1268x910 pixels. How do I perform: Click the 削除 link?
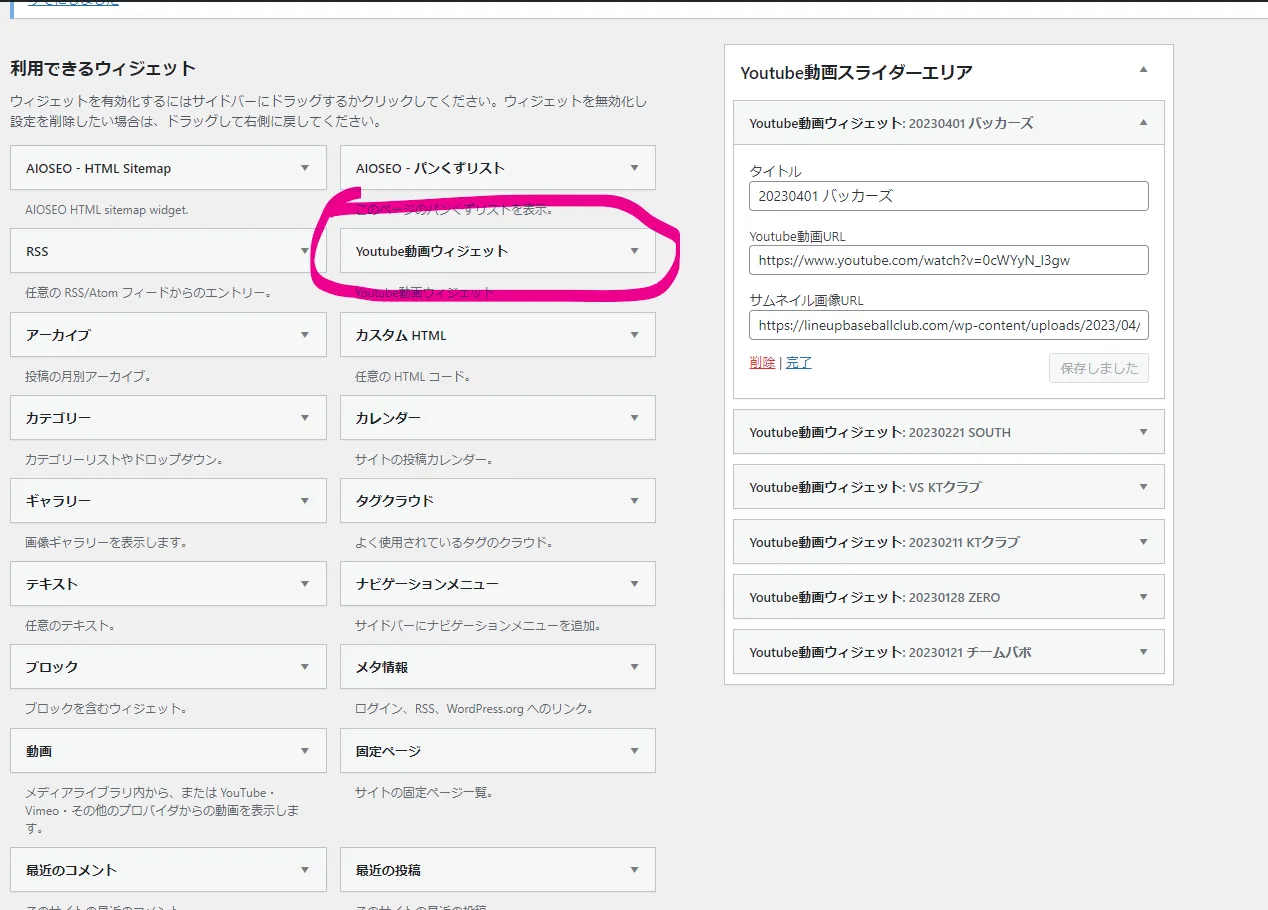point(762,363)
